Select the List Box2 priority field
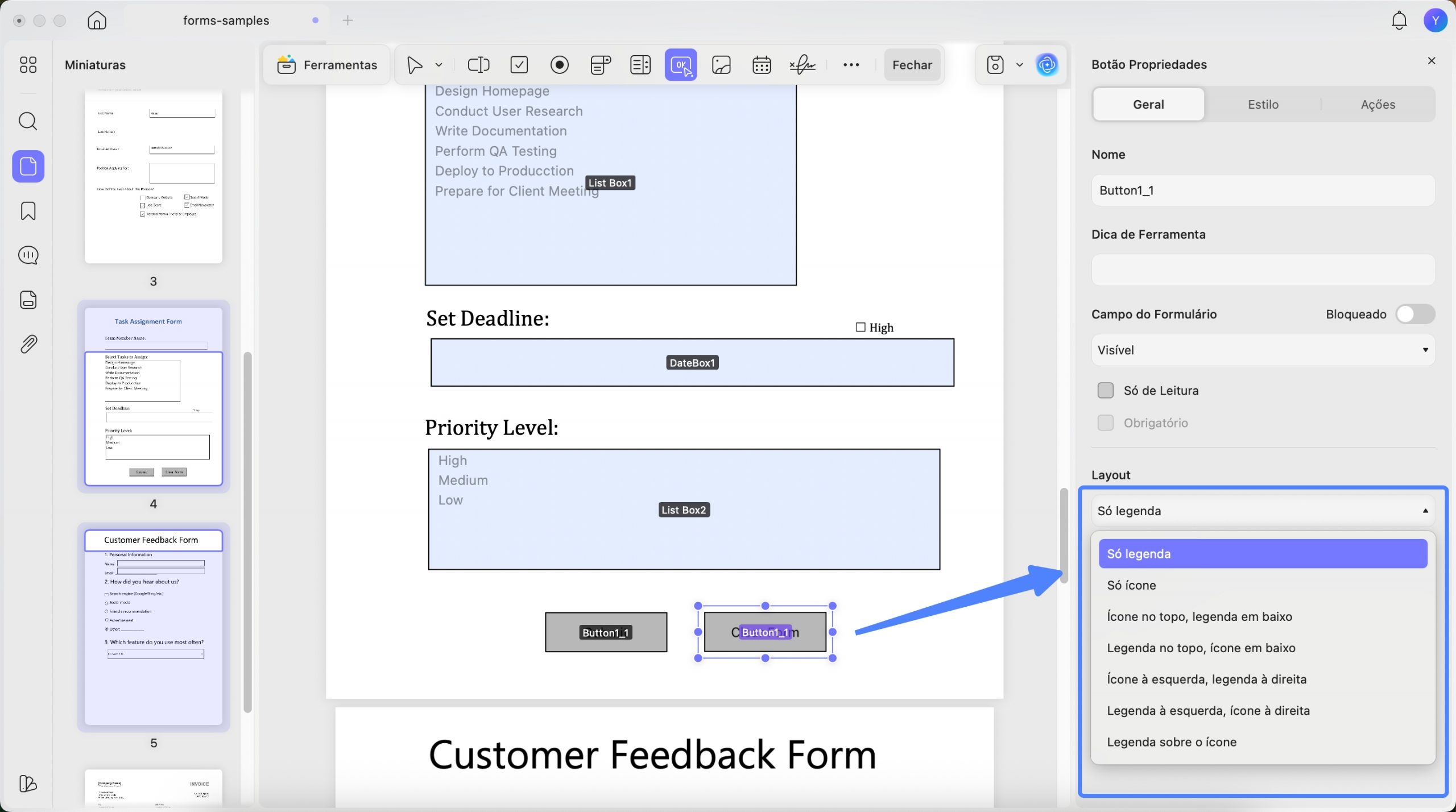This screenshot has height=812, width=1456. click(x=684, y=509)
